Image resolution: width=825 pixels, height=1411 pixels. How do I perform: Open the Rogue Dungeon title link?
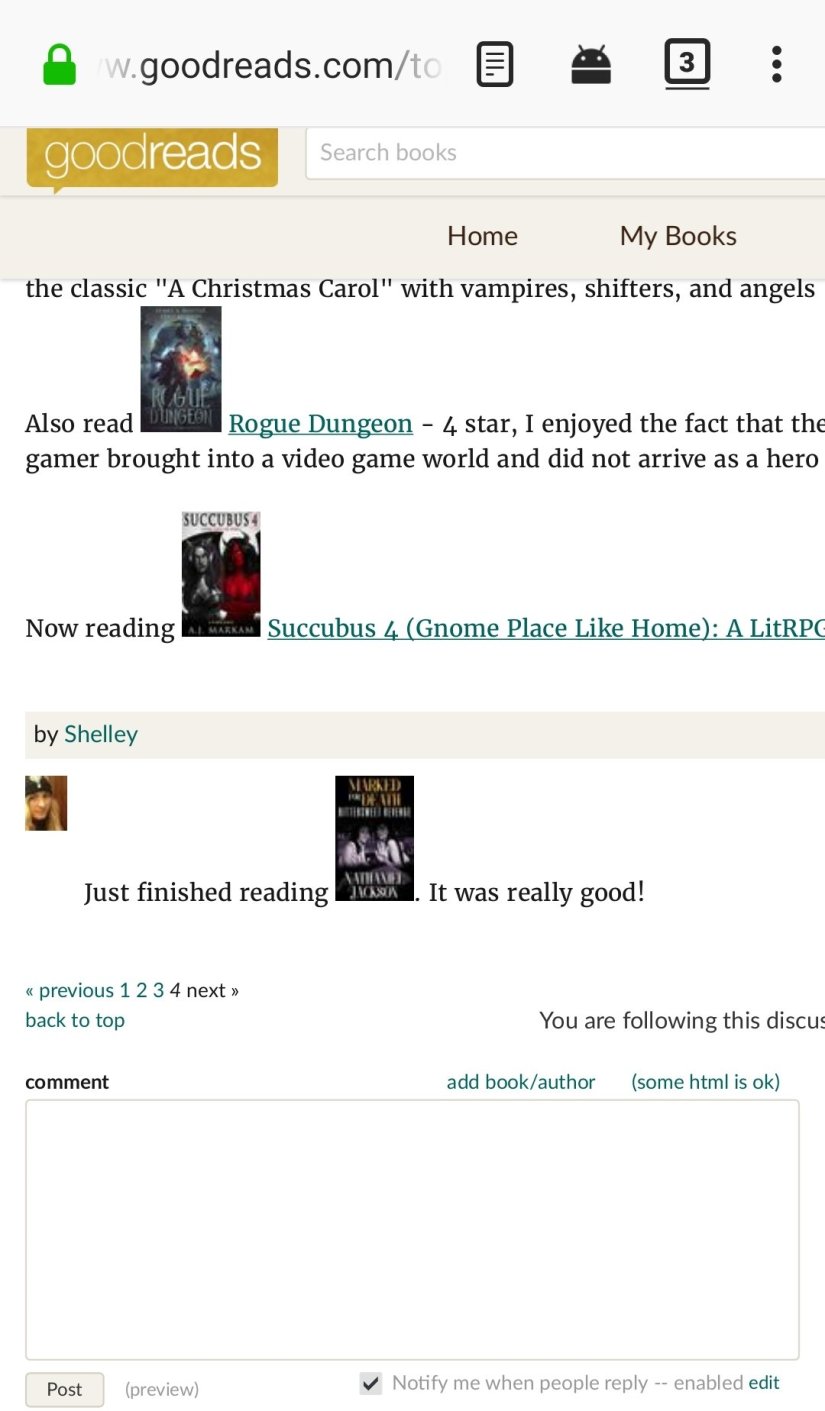point(320,424)
